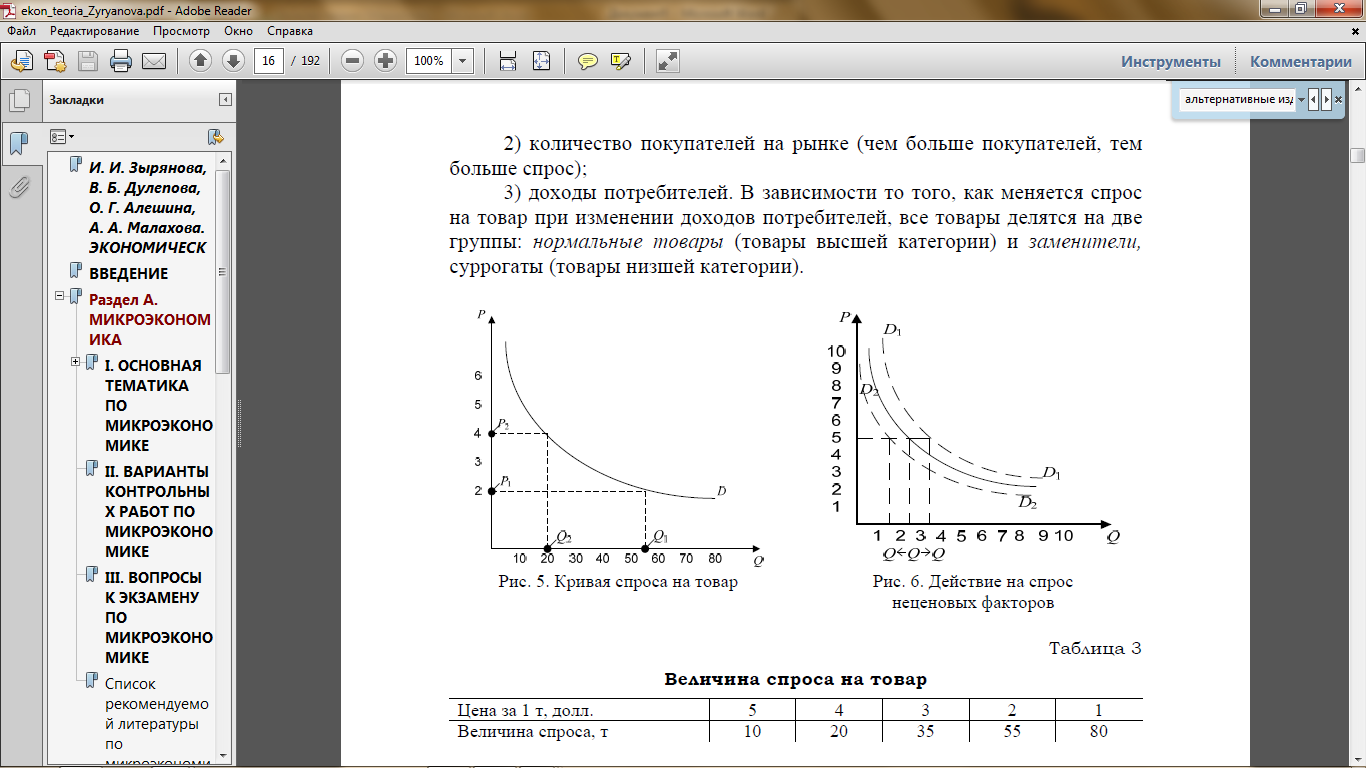Screen dimensions: 1366x768
Task: Open the zoom percentage dropdown
Action: click(x=462, y=61)
